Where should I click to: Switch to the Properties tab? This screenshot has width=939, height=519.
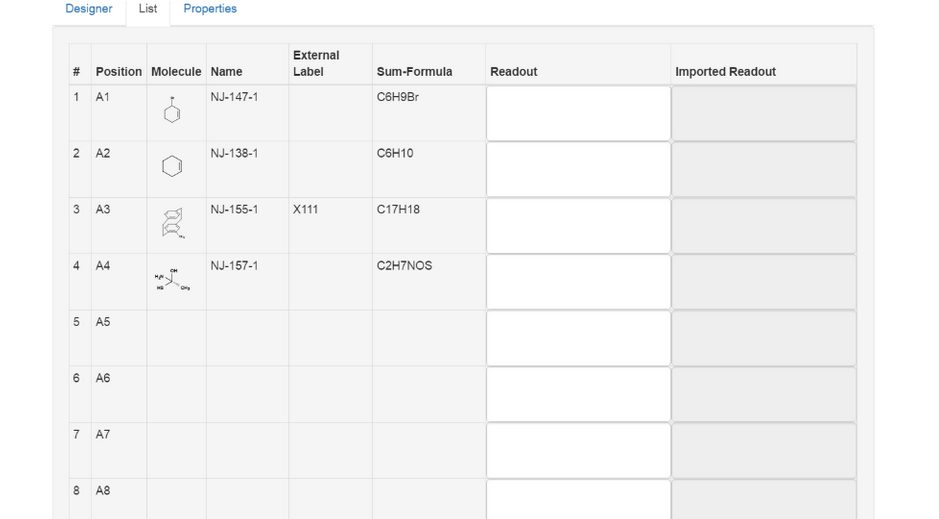click(x=210, y=9)
